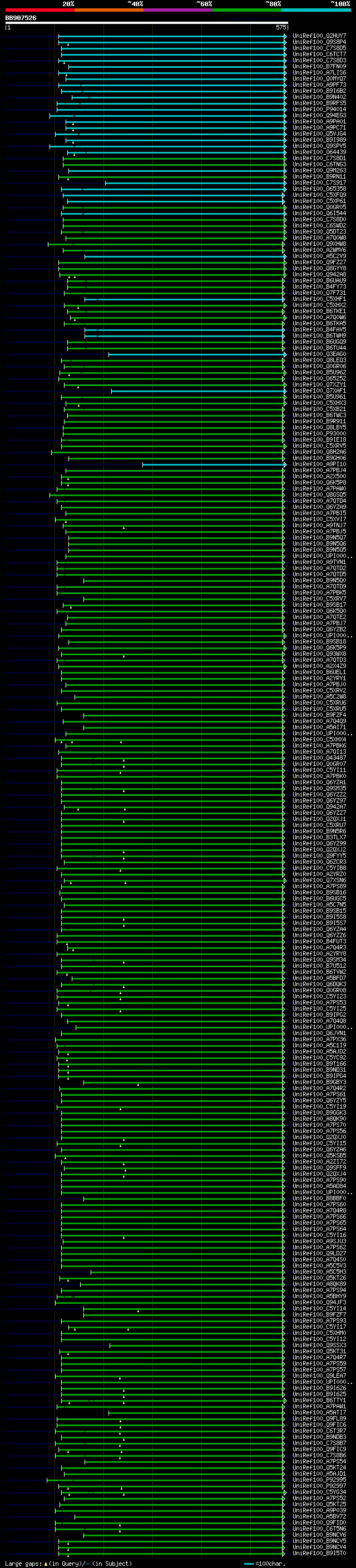Select label UniRef100_A7PBJ7

pyautogui.click(x=319, y=623)
